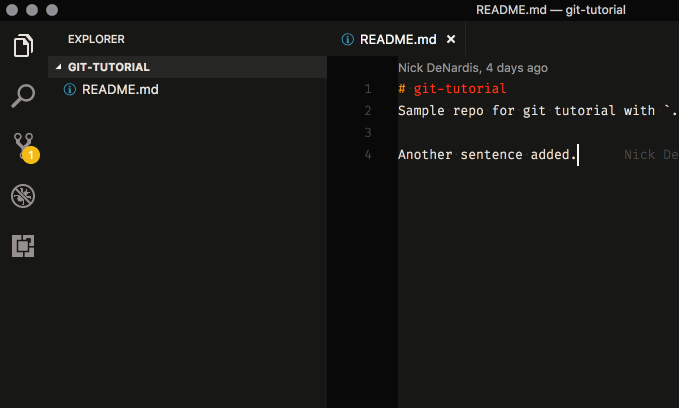The width and height of the screenshot is (679, 408).
Task: Click the '# git-tutorial' heading line
Action: (x=452, y=89)
